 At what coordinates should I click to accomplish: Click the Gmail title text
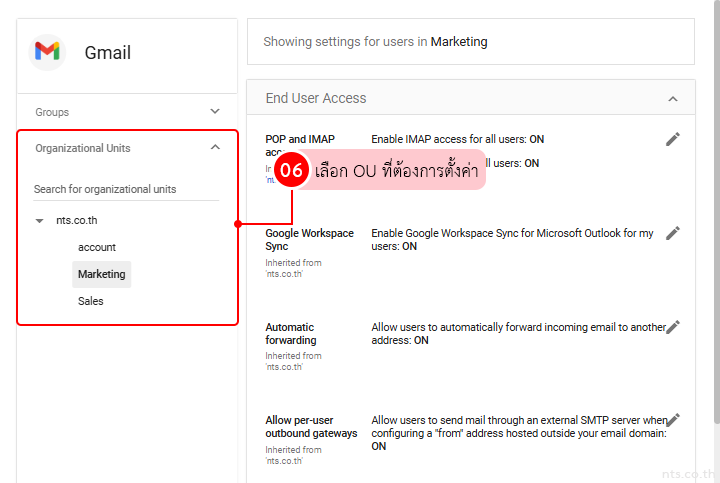coord(108,53)
